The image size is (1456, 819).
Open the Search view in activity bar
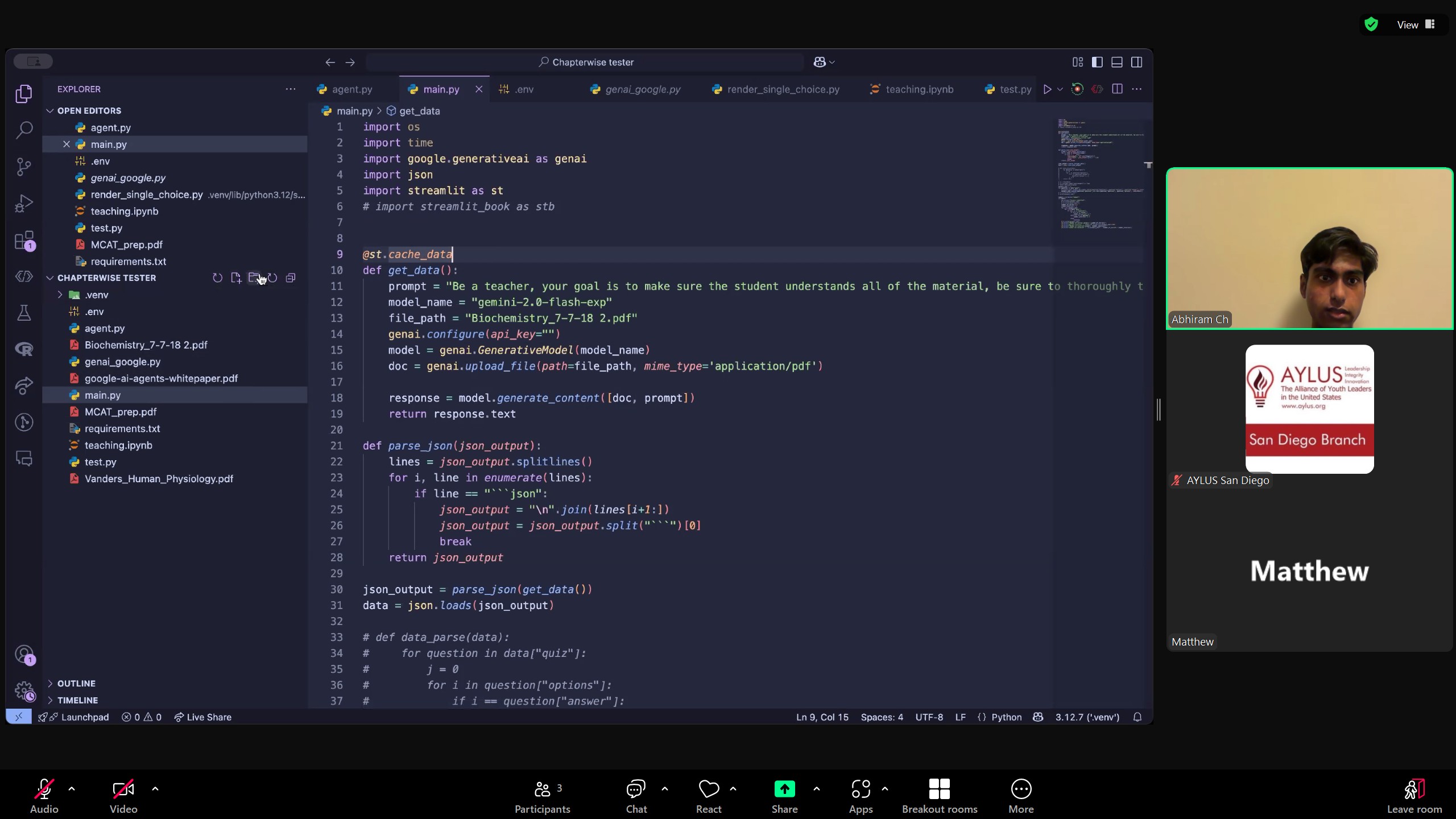24,130
